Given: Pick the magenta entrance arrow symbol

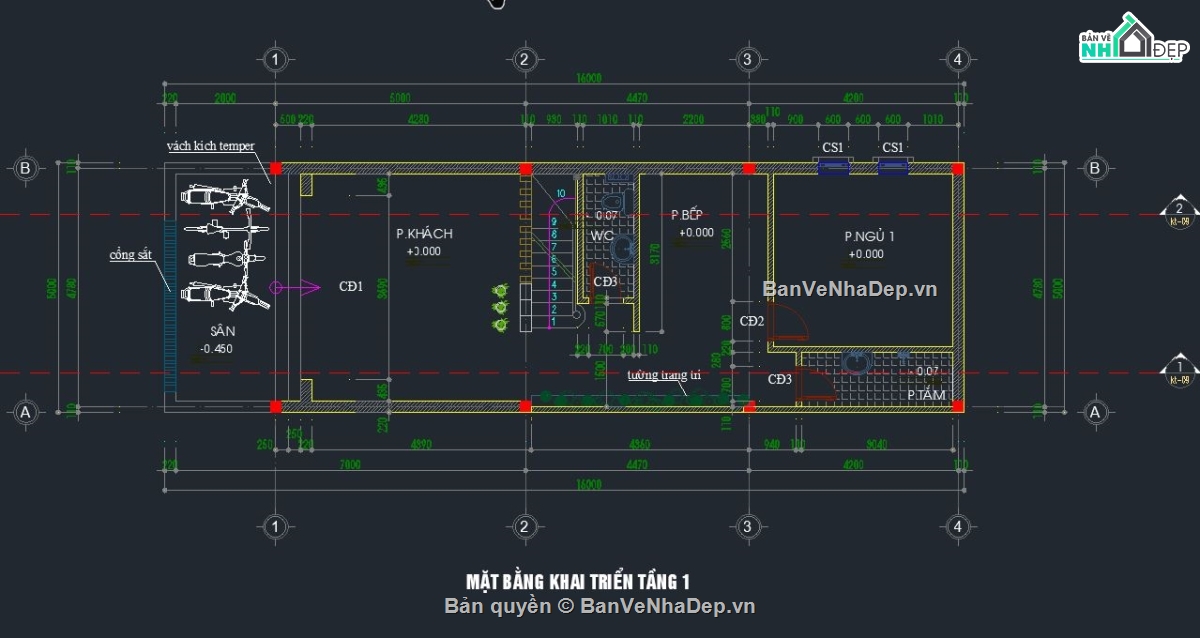Looking at the screenshot, I should click(x=296, y=288).
